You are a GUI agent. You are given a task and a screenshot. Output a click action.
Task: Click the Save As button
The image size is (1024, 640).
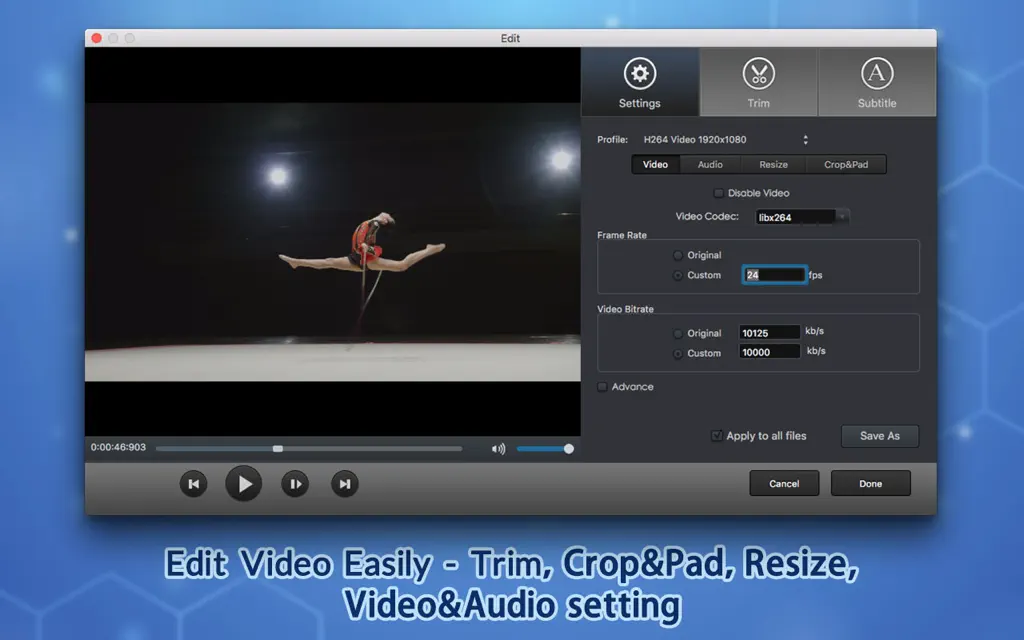pyautogui.click(x=879, y=436)
